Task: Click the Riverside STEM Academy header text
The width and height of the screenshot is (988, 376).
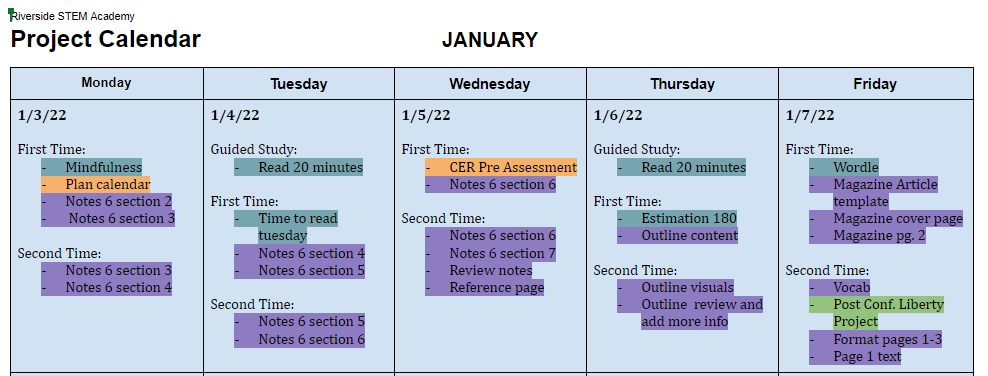Action: click(72, 16)
